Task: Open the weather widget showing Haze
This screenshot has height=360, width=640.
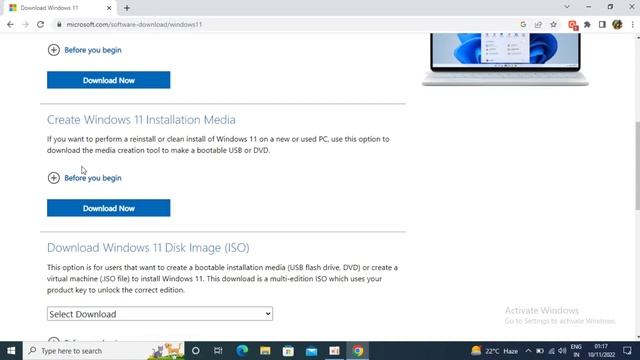Action: click(x=494, y=351)
